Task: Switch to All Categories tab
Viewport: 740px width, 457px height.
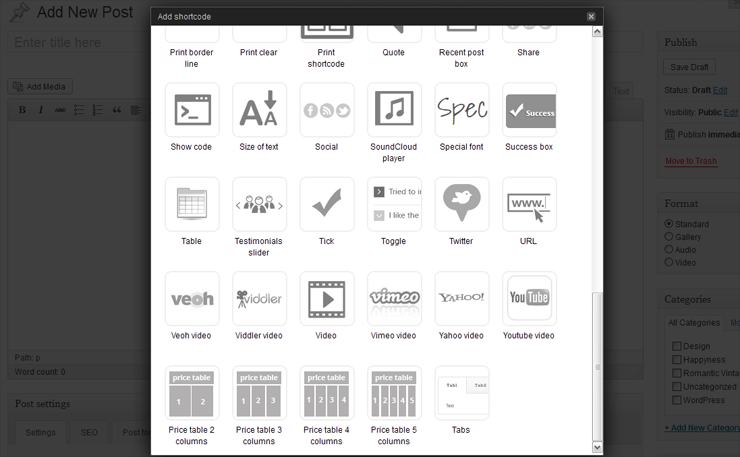Action: 693,323
